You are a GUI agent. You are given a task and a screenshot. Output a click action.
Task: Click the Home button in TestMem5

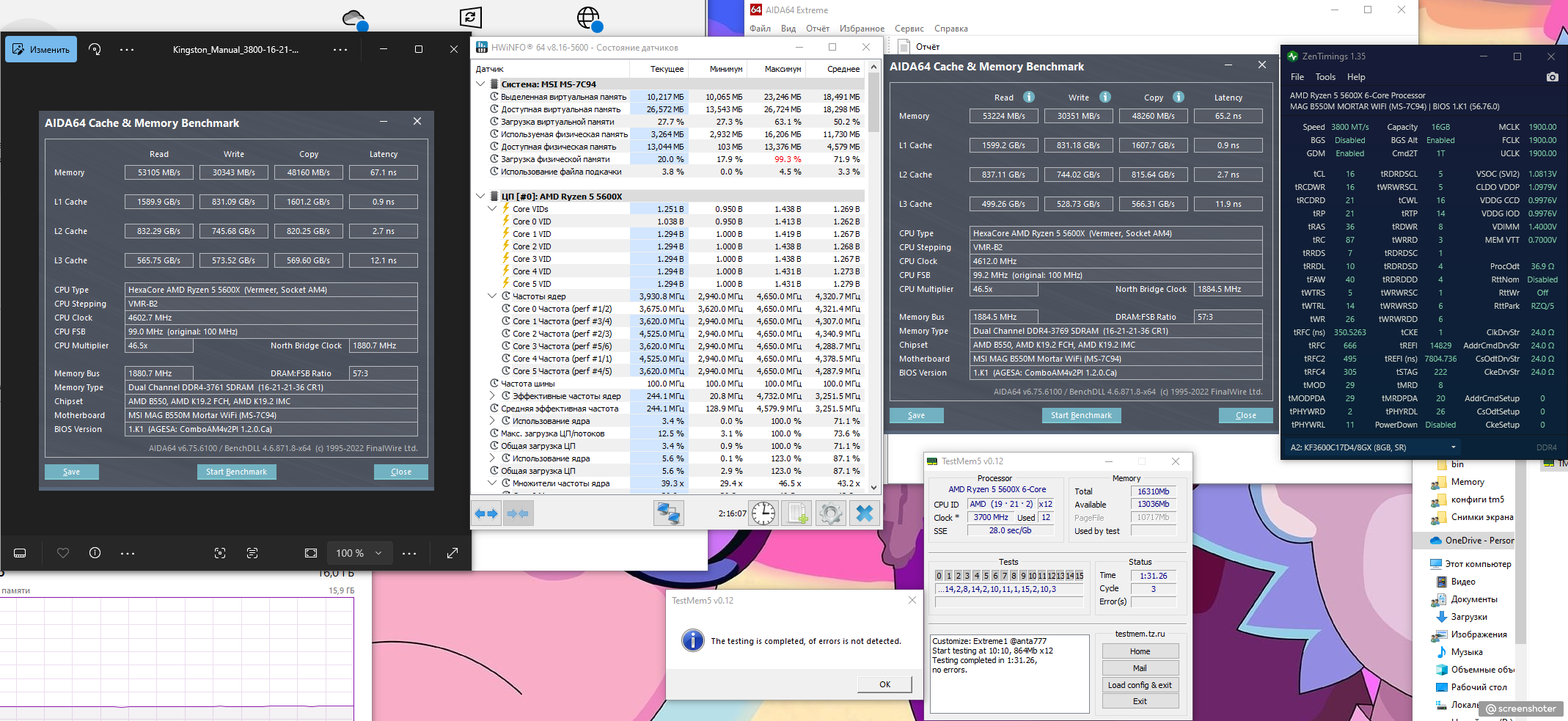tap(1140, 651)
